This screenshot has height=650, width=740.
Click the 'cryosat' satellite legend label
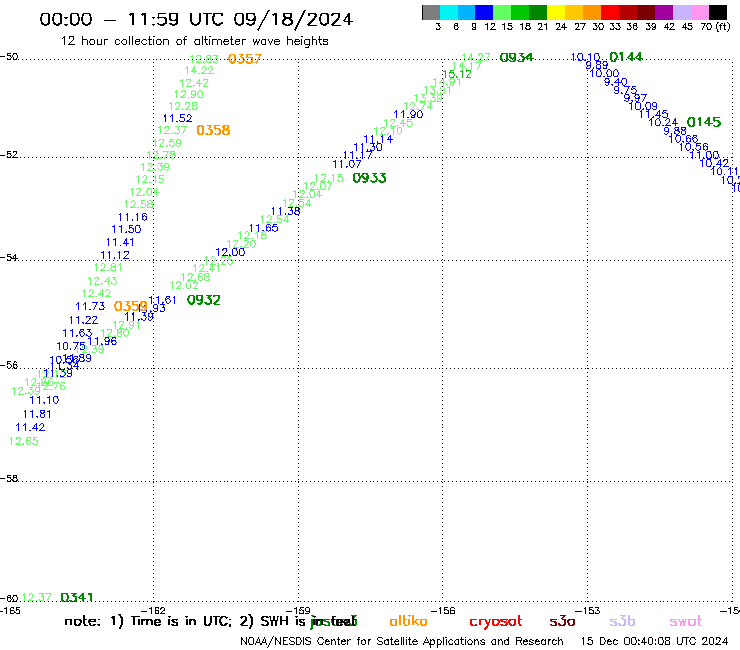[x=496, y=622]
